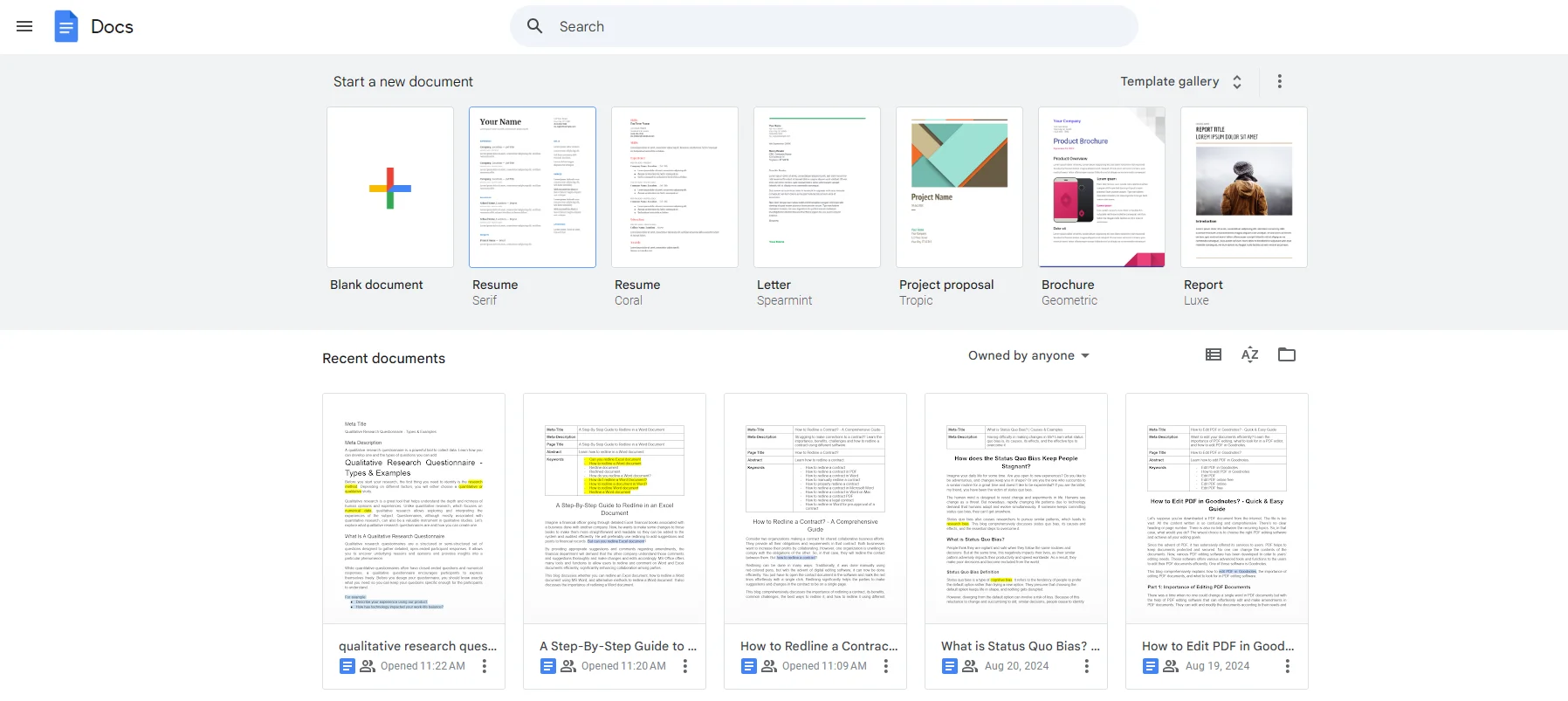Open more options for Status Quo Bias document
1568x701 pixels.
1087,666
